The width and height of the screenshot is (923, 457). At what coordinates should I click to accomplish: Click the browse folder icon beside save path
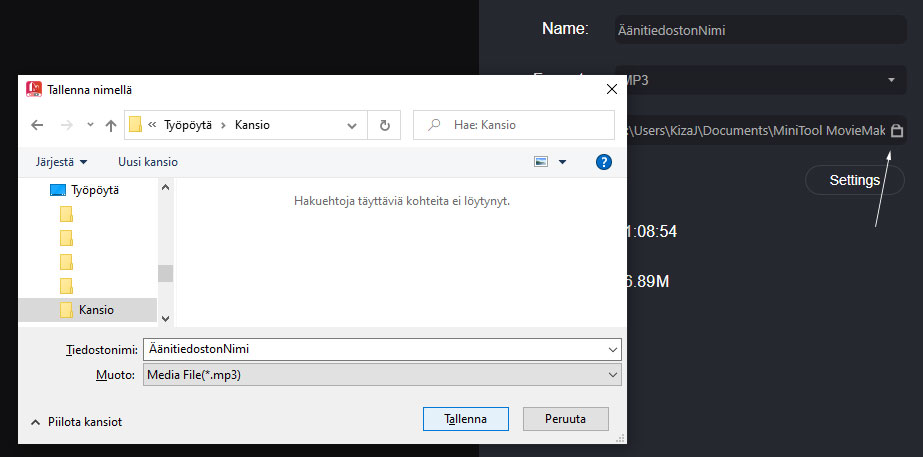point(897,130)
